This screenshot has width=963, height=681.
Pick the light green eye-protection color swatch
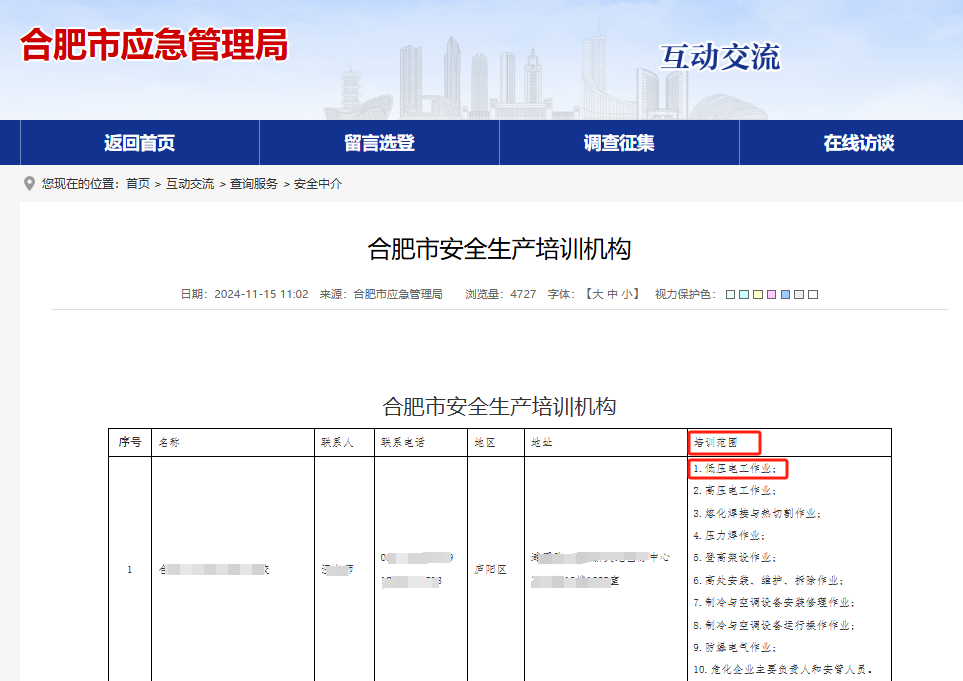745,295
